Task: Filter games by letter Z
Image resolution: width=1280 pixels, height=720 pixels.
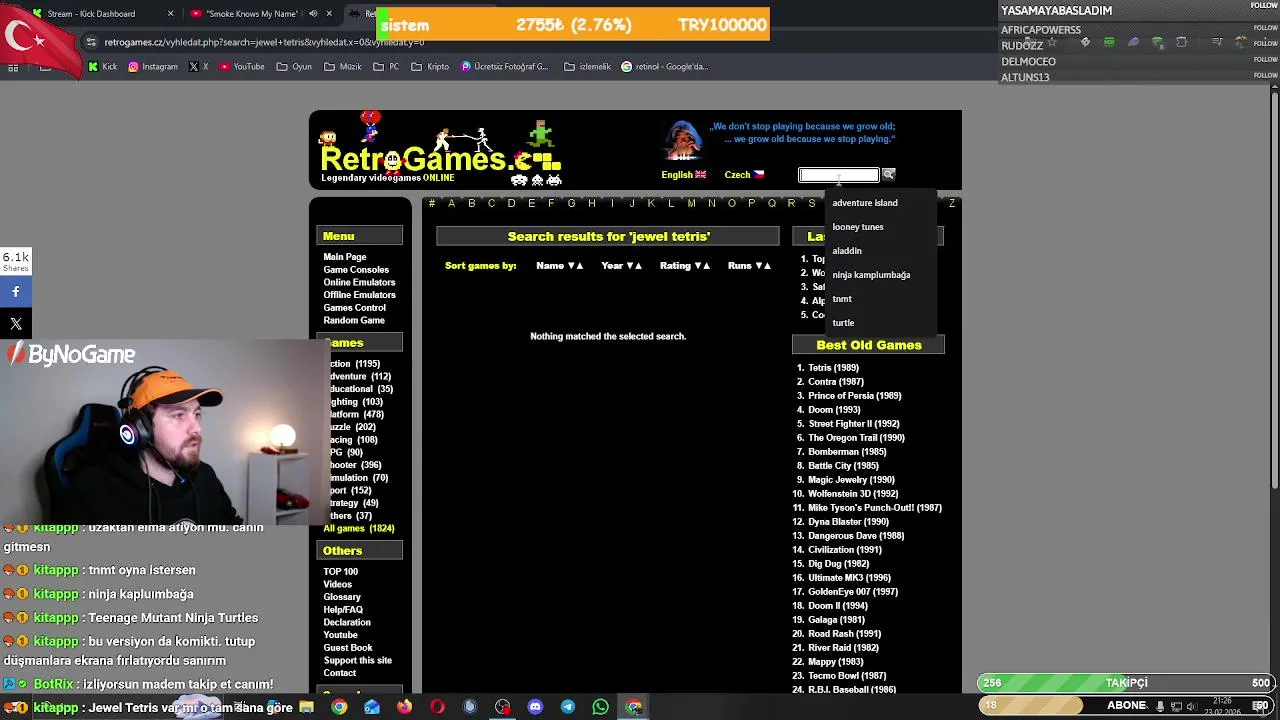Action: point(951,203)
